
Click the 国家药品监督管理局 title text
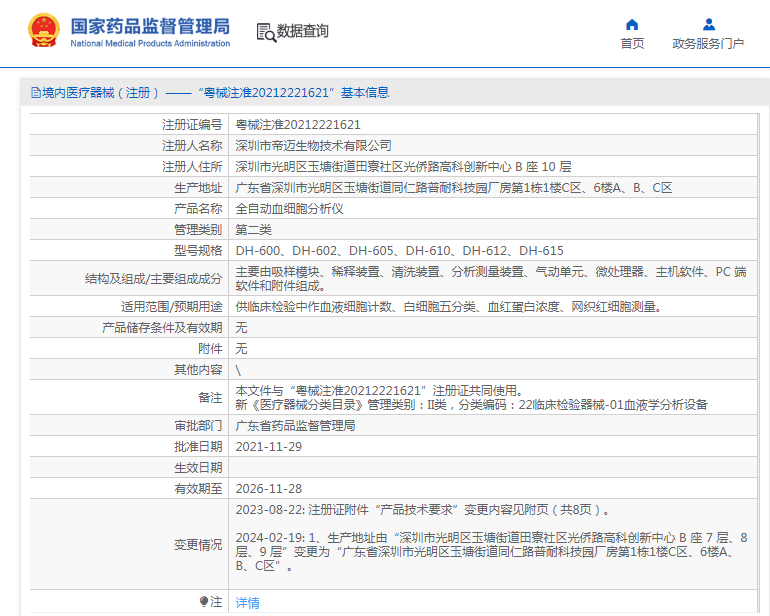(x=150, y=27)
